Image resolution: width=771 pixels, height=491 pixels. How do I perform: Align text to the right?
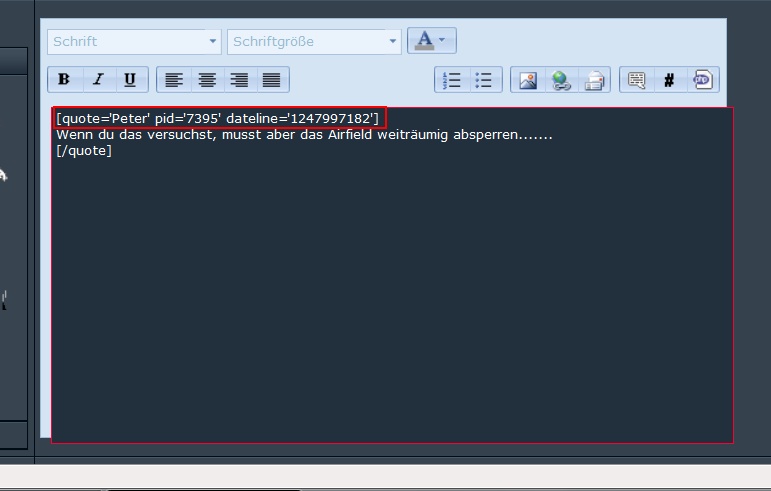click(239, 80)
